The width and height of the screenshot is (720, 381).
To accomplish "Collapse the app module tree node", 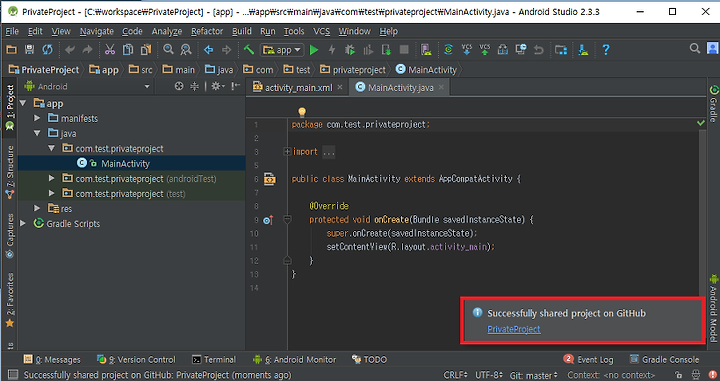I will coord(23,103).
